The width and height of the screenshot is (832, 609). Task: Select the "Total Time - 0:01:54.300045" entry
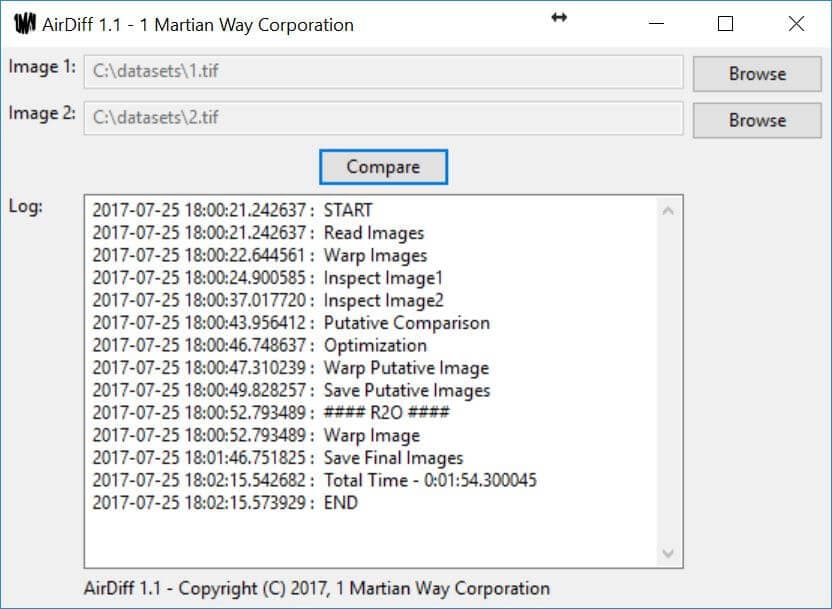click(x=315, y=480)
